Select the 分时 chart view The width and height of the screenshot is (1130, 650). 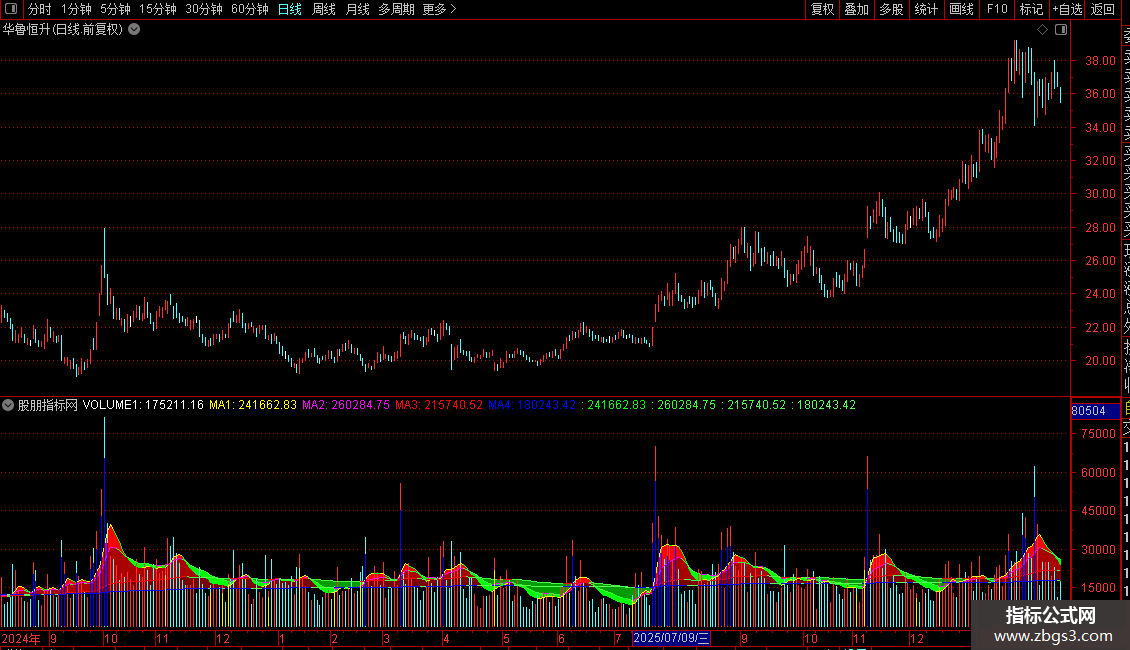(x=40, y=9)
